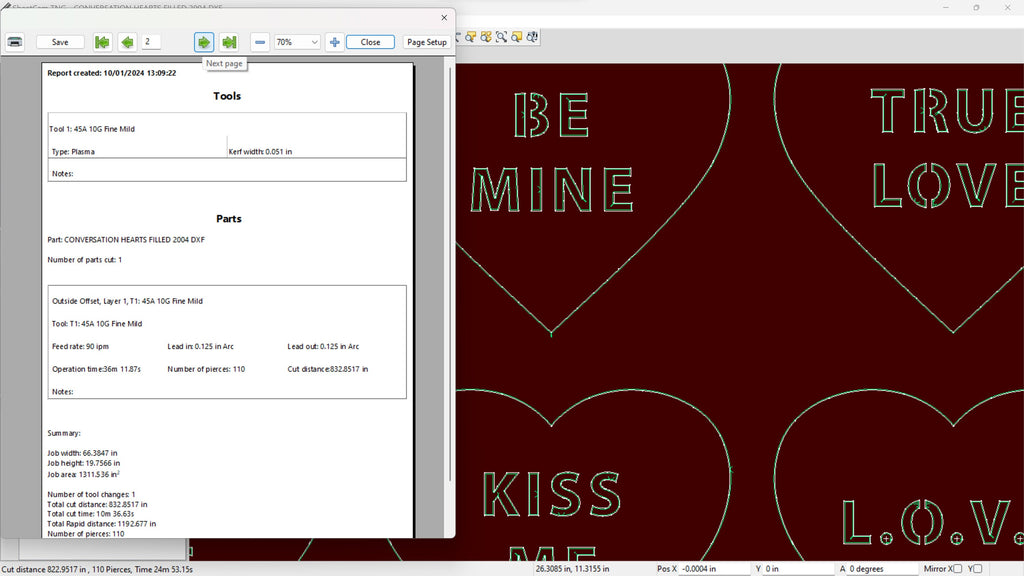Click 'Lead out: 0.125 in Arc' text
The width and height of the screenshot is (1024, 576).
pyautogui.click(x=323, y=347)
